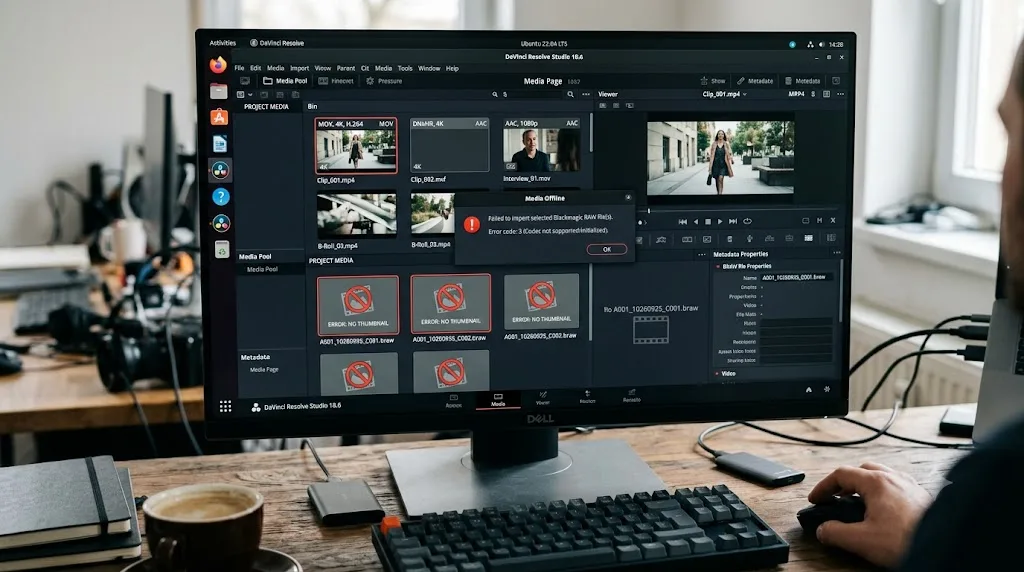The image size is (1024, 572).
Task: Select the Clip_002.mxf thumbnail
Action: click(x=449, y=145)
